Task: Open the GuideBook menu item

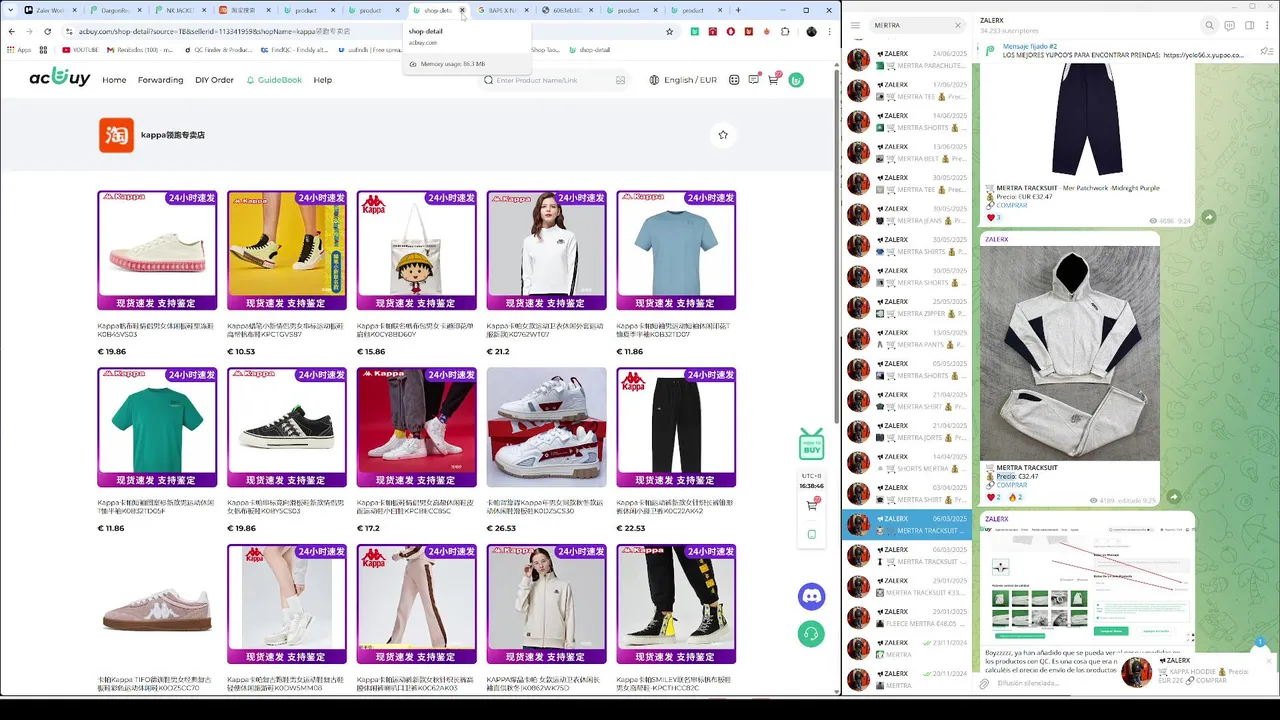Action: click(x=274, y=80)
